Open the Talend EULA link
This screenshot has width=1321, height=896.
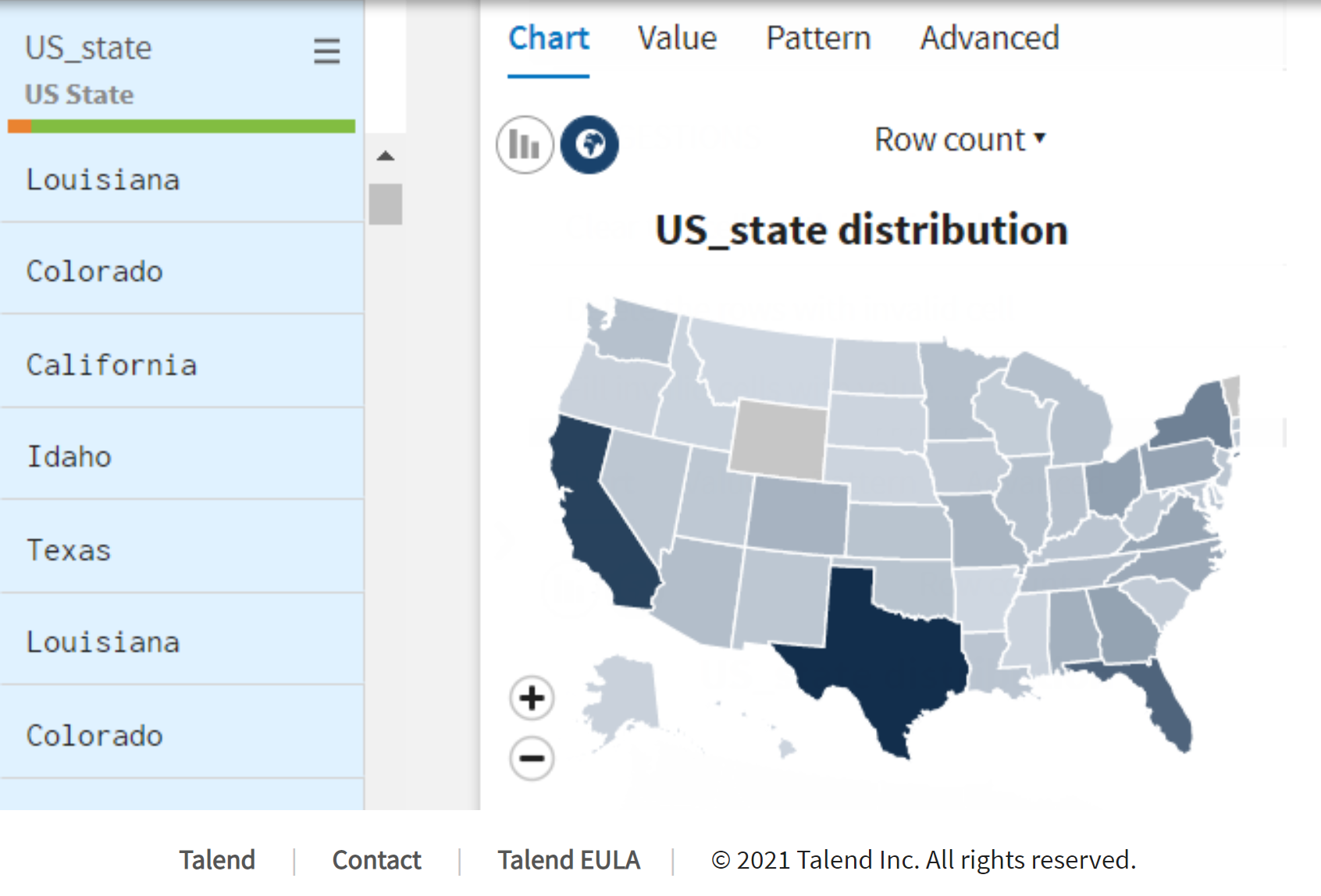[x=568, y=859]
